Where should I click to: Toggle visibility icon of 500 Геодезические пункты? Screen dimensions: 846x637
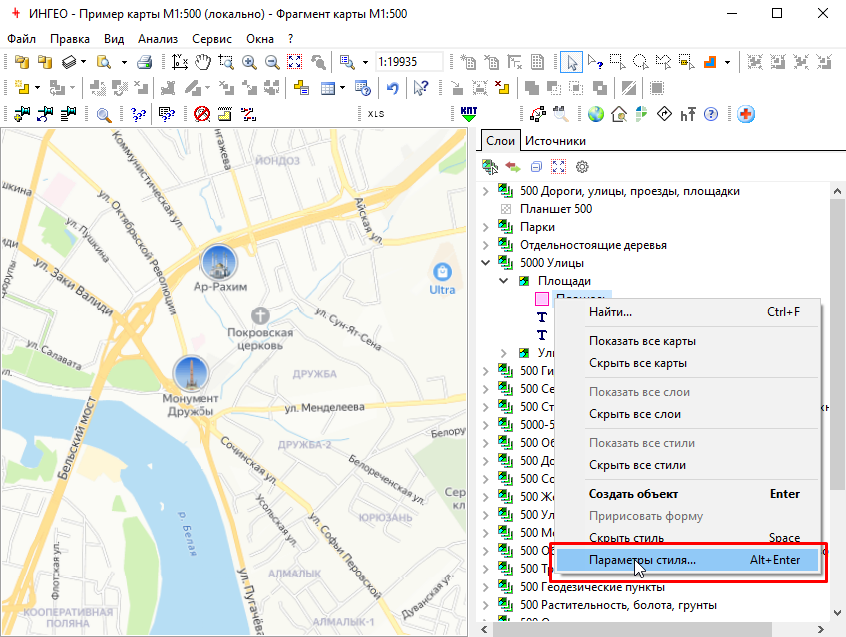(505, 586)
